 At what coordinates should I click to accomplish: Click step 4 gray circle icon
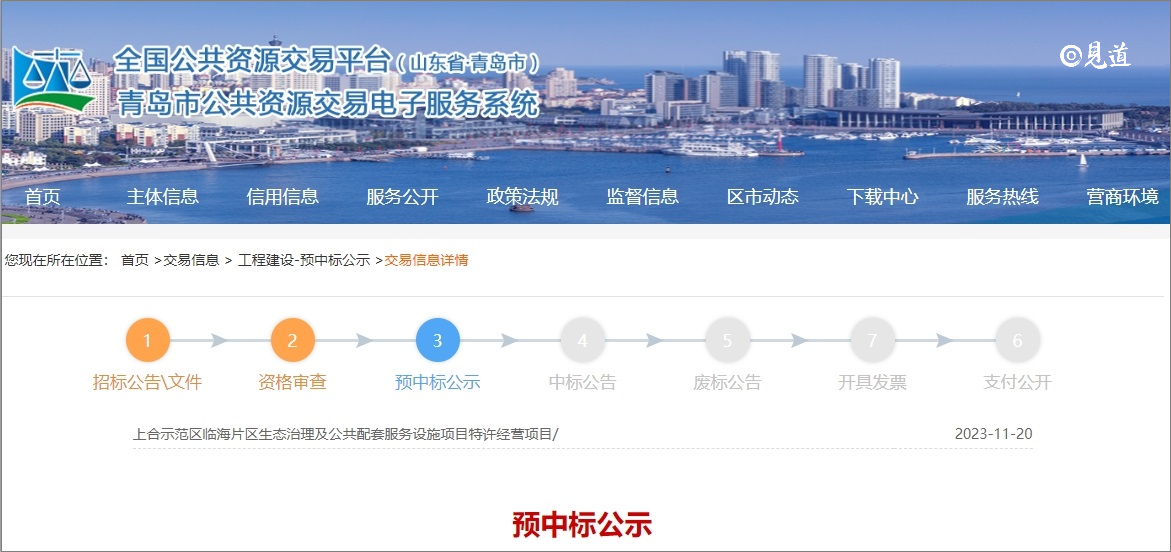pyautogui.click(x=582, y=340)
